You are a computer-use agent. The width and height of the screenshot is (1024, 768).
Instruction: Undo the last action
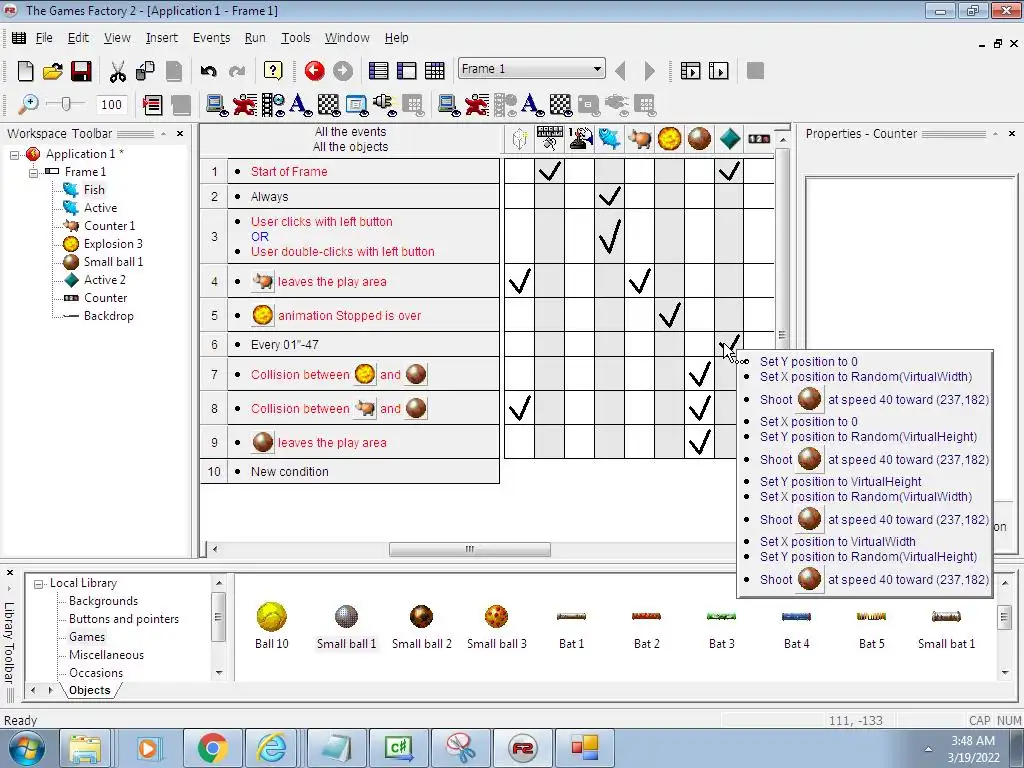click(208, 71)
